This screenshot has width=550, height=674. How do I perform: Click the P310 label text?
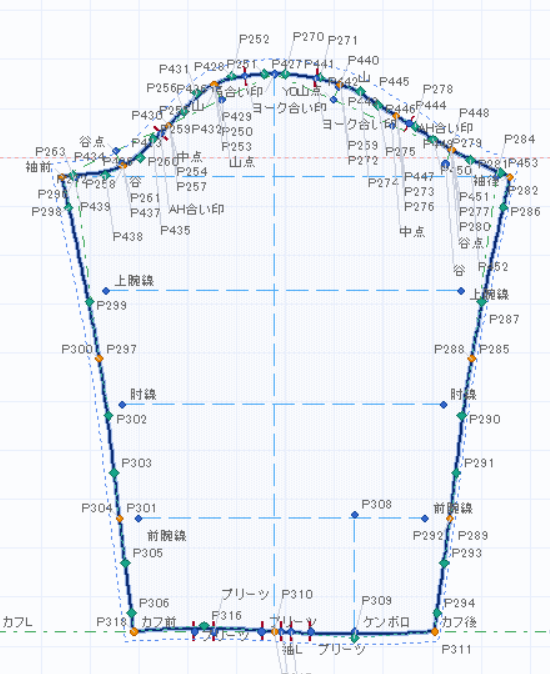pos(297,594)
